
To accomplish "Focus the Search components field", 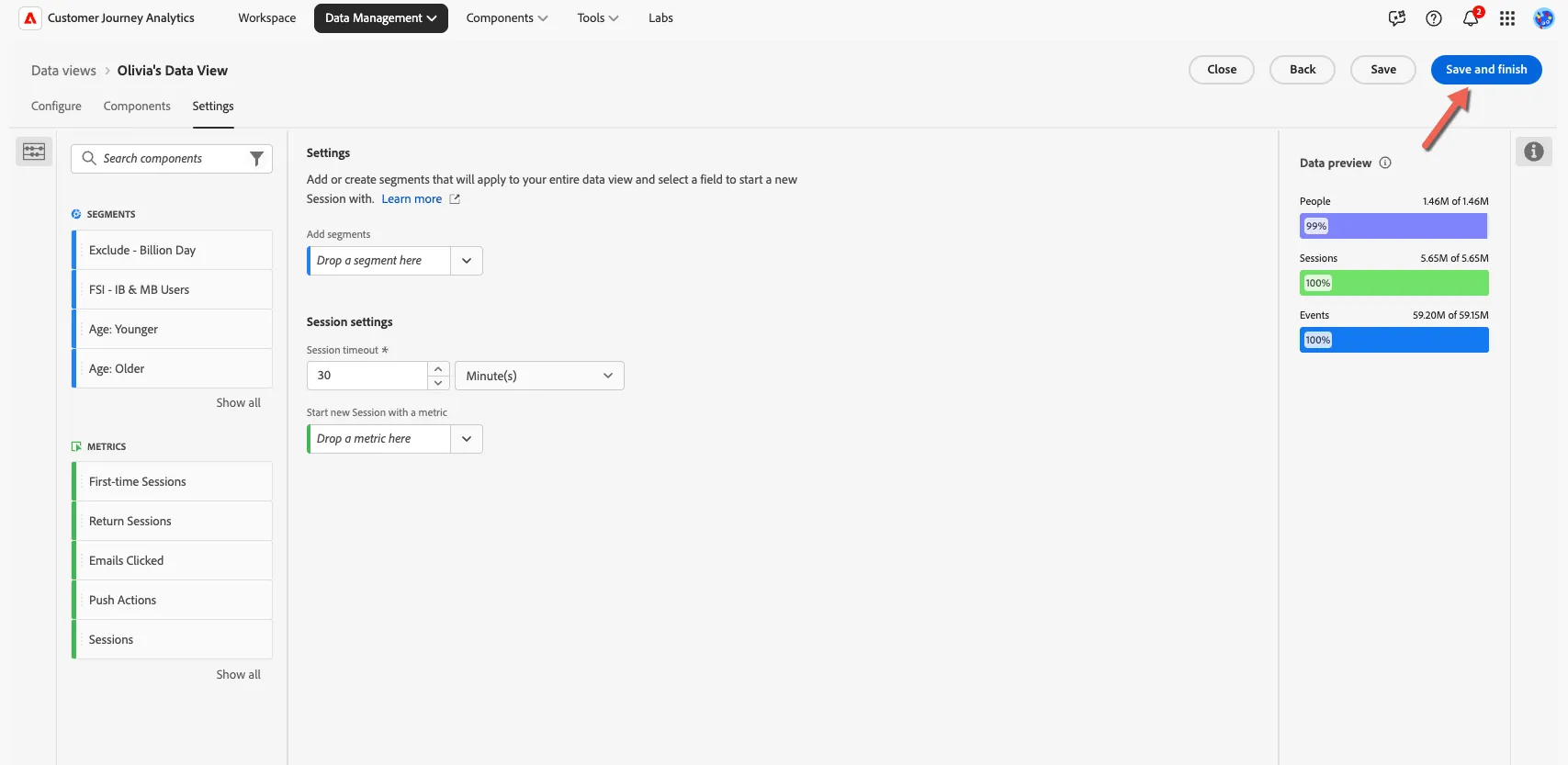I will pos(172,159).
